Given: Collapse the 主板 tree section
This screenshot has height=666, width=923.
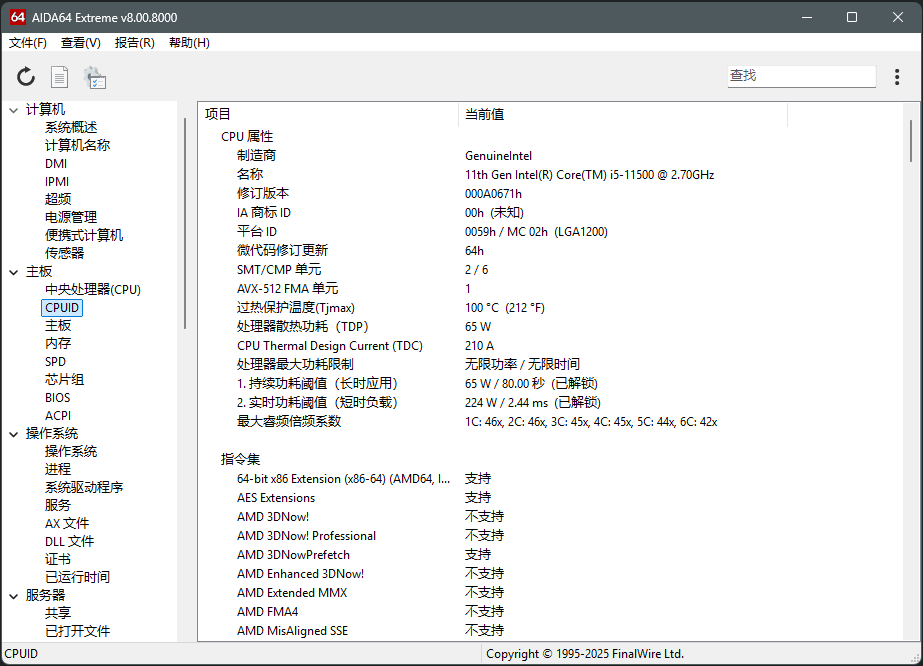Looking at the screenshot, I should pyautogui.click(x=13, y=272).
